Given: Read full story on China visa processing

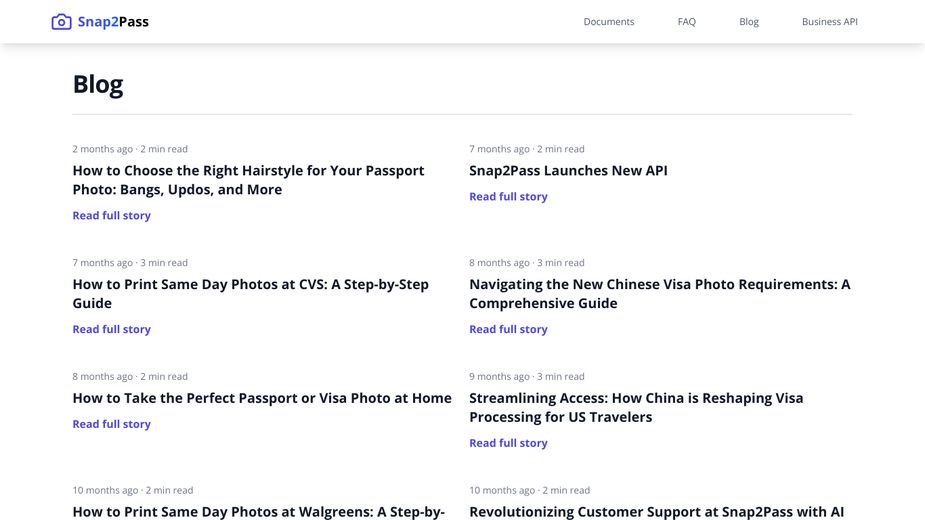Looking at the screenshot, I should [508, 443].
